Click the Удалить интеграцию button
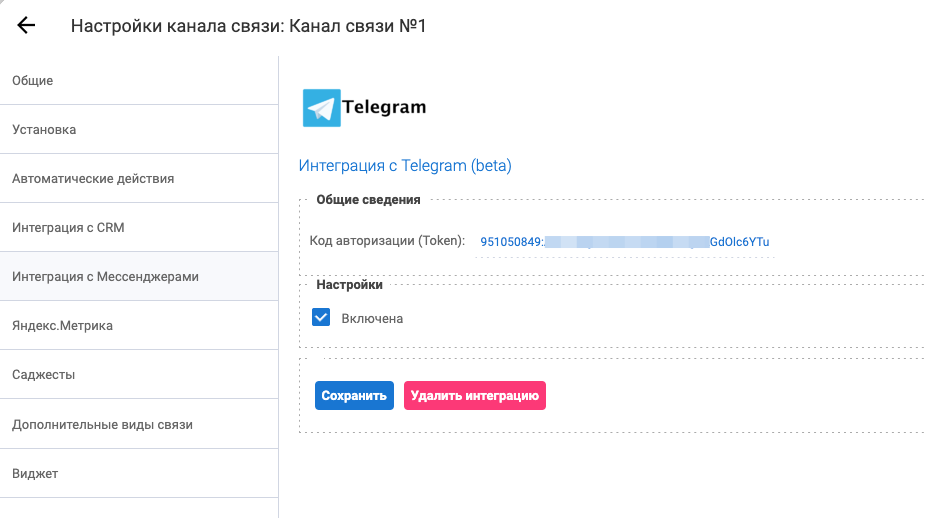The image size is (926, 518). (474, 396)
